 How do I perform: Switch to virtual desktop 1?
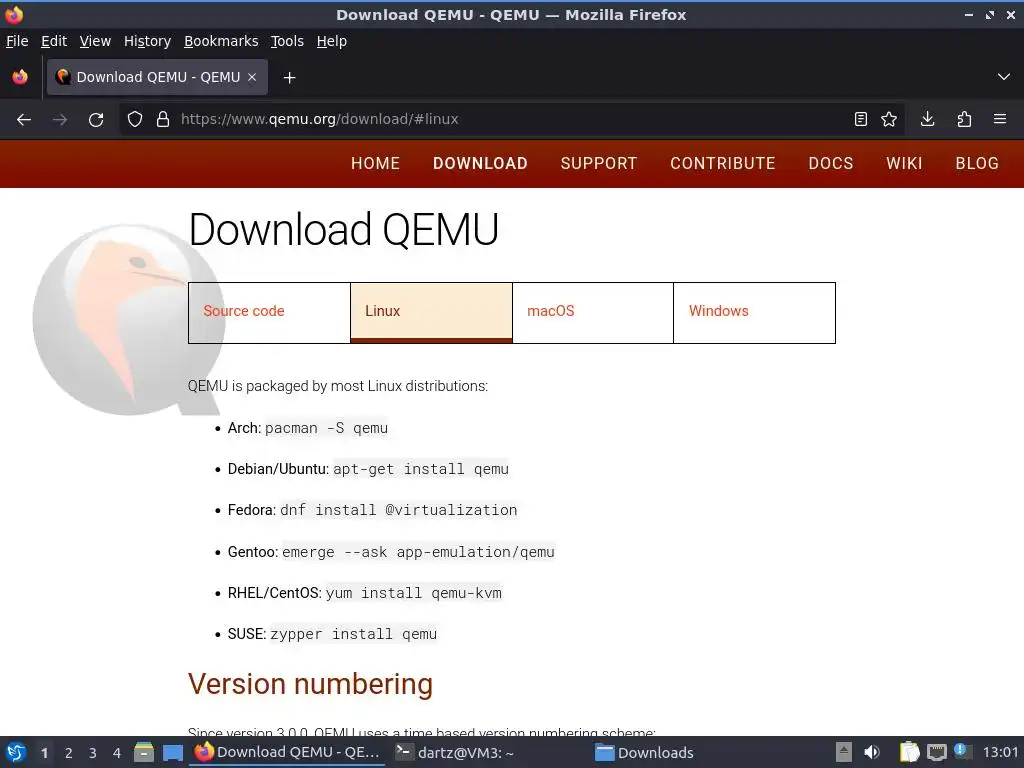44,753
